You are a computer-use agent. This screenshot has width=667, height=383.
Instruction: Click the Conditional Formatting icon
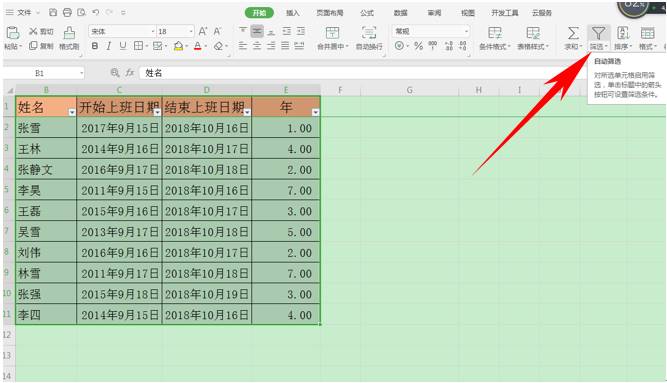[494, 33]
